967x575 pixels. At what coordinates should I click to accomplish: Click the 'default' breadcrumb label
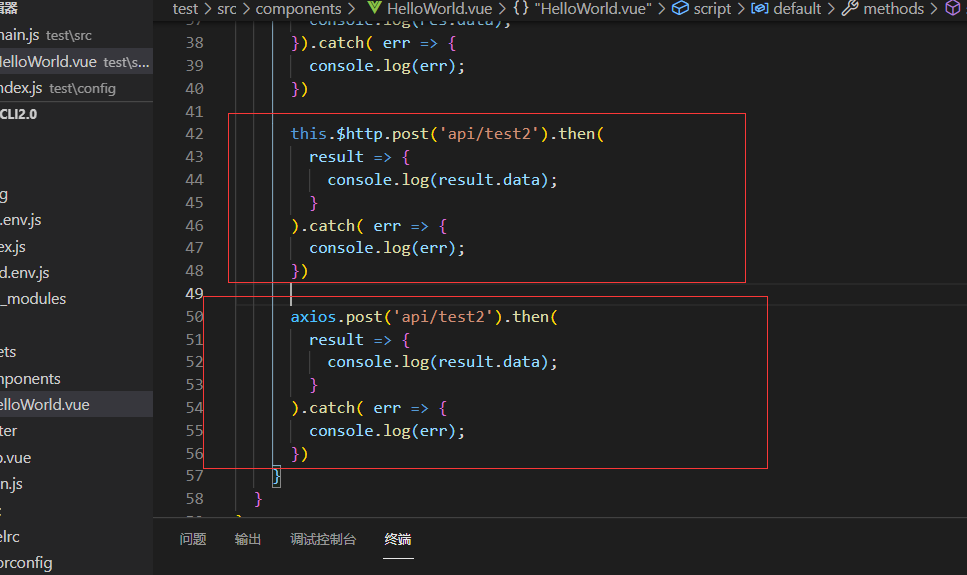797,9
